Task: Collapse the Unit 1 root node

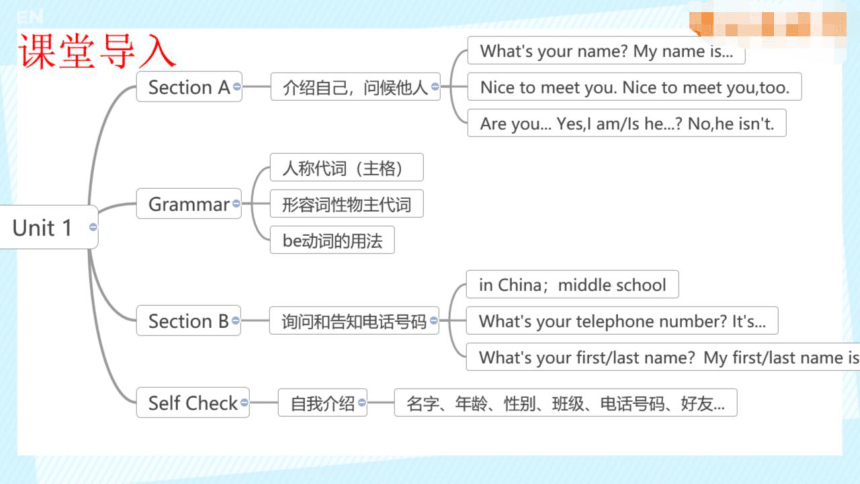Action: tap(93, 227)
